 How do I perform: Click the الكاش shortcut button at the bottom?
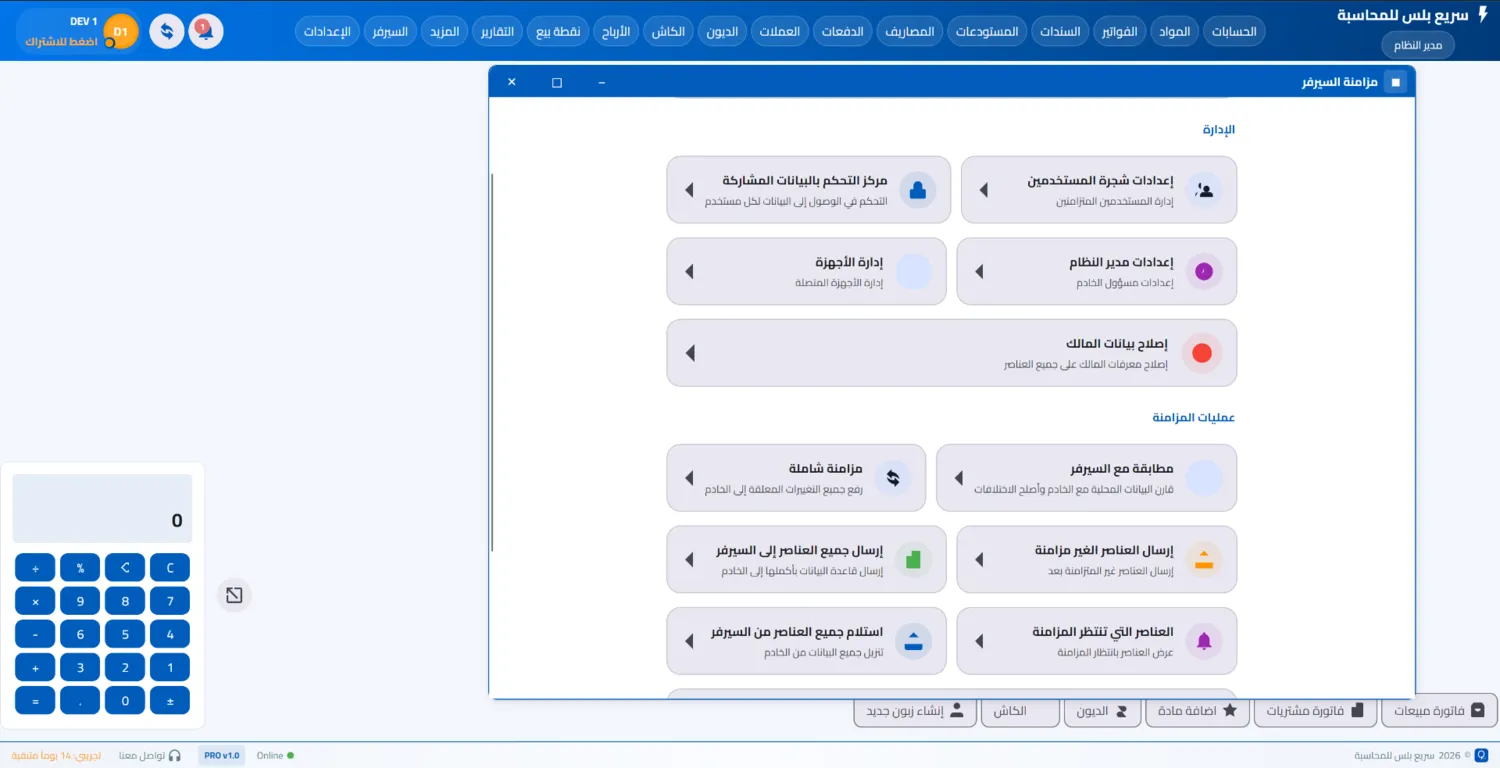1020,711
